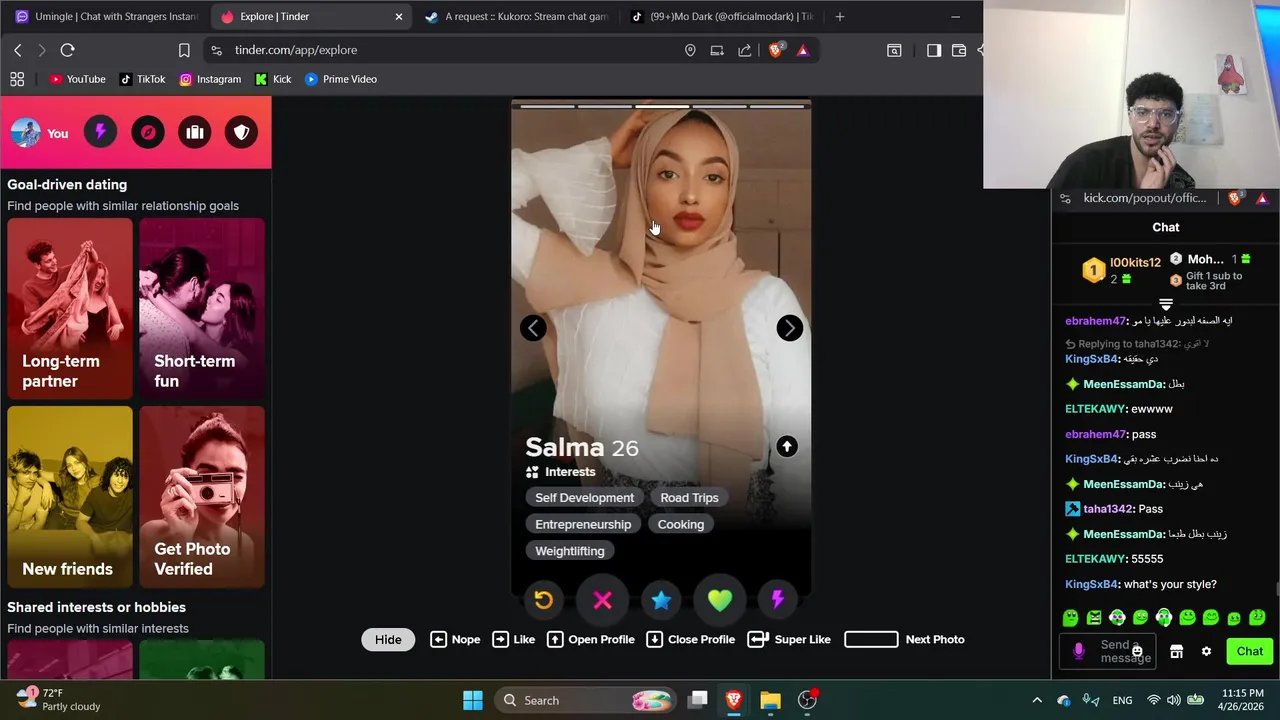The height and width of the screenshot is (720, 1280).
Task: Bookmark this page icon
Action: click(184, 50)
